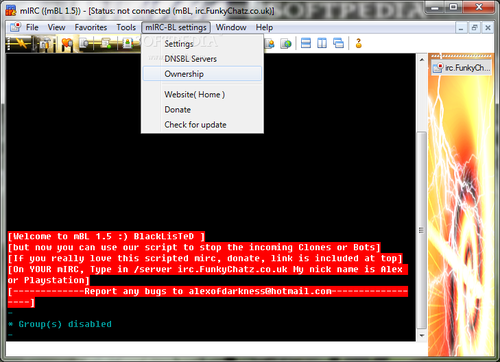This screenshot has height=362, width=500.
Task: Click the Tile Vertically window icon
Action: click(x=322, y=43)
